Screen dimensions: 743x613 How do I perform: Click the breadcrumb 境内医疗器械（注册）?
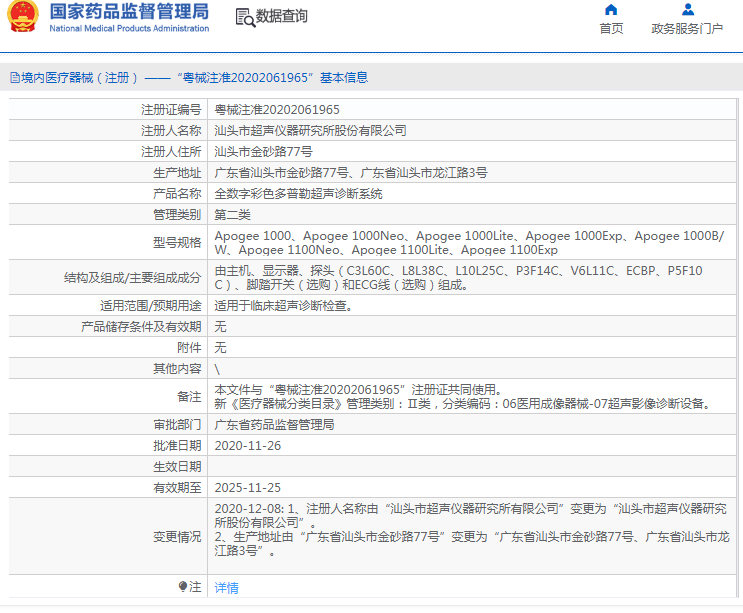point(79,77)
